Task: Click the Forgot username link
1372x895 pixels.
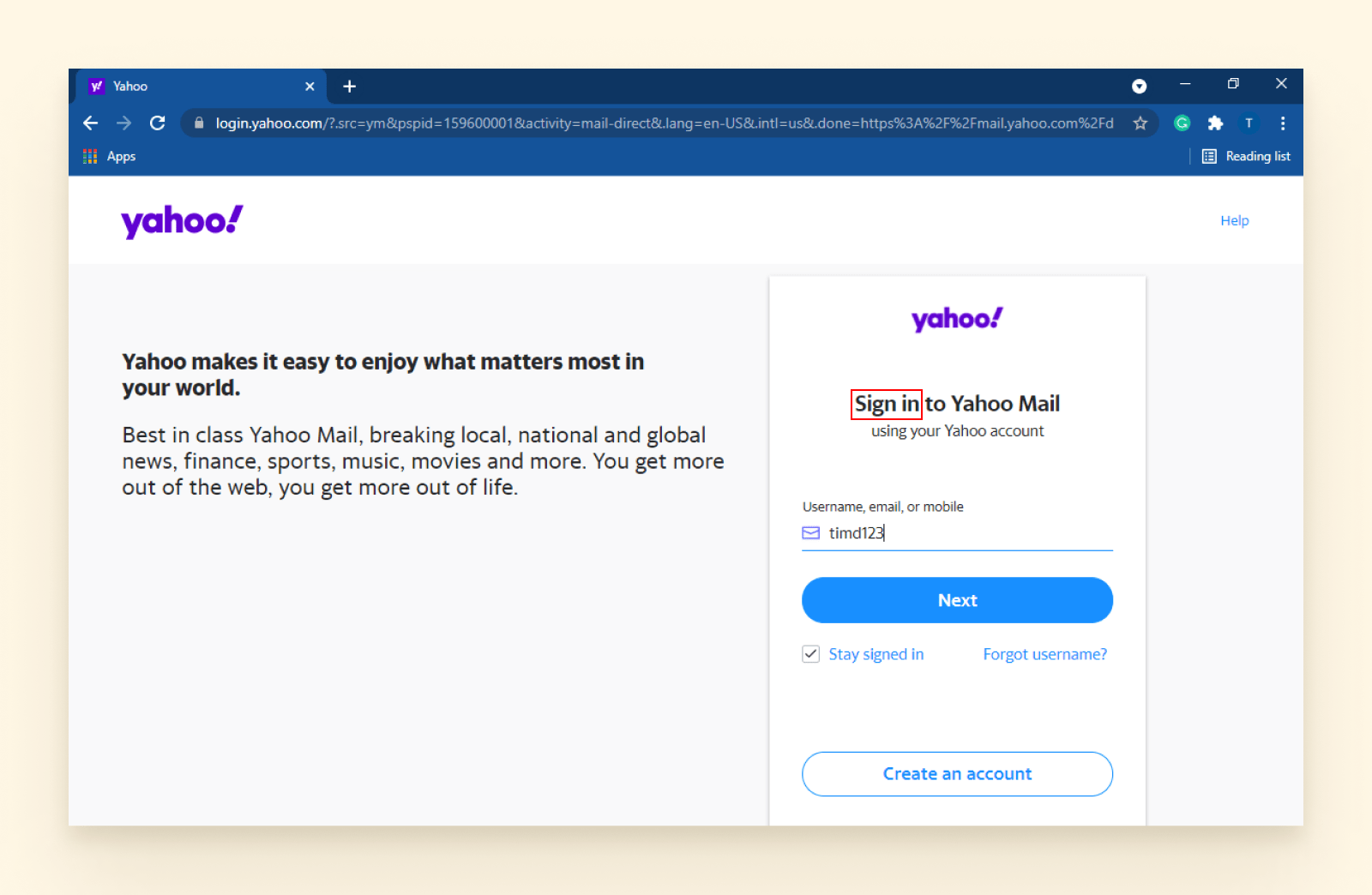Action: [1044, 653]
